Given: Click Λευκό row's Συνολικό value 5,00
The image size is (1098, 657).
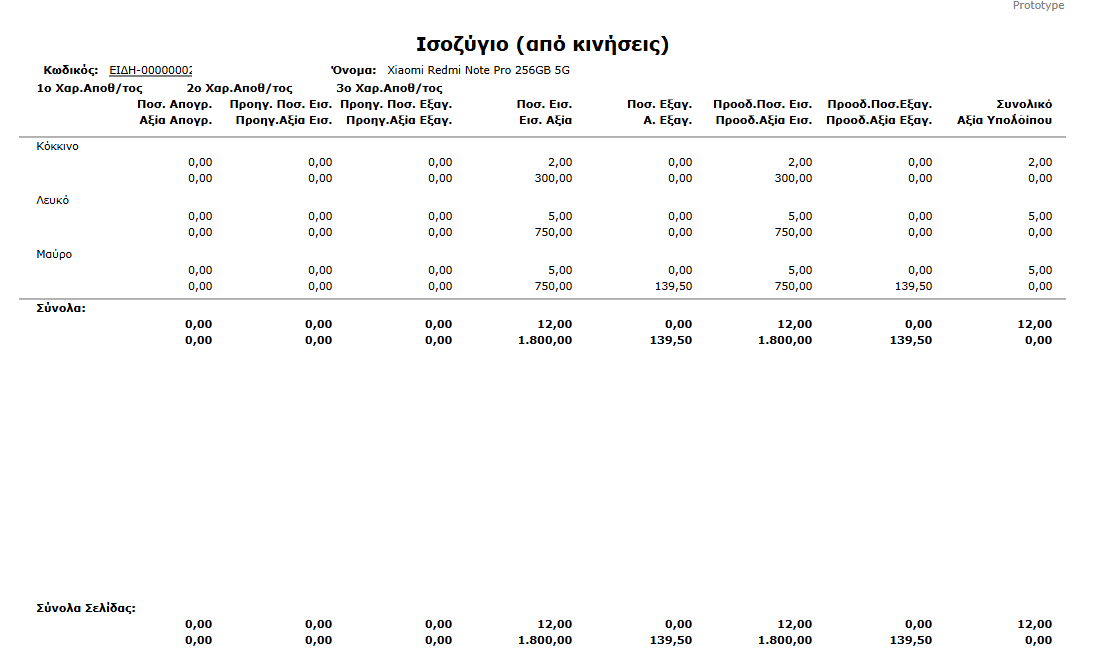Looking at the screenshot, I should 1040,216.
